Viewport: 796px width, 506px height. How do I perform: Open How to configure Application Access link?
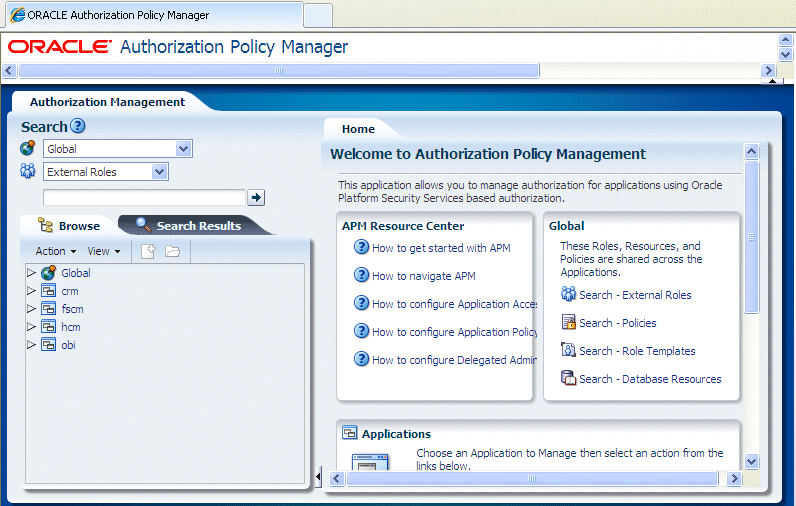pos(454,303)
